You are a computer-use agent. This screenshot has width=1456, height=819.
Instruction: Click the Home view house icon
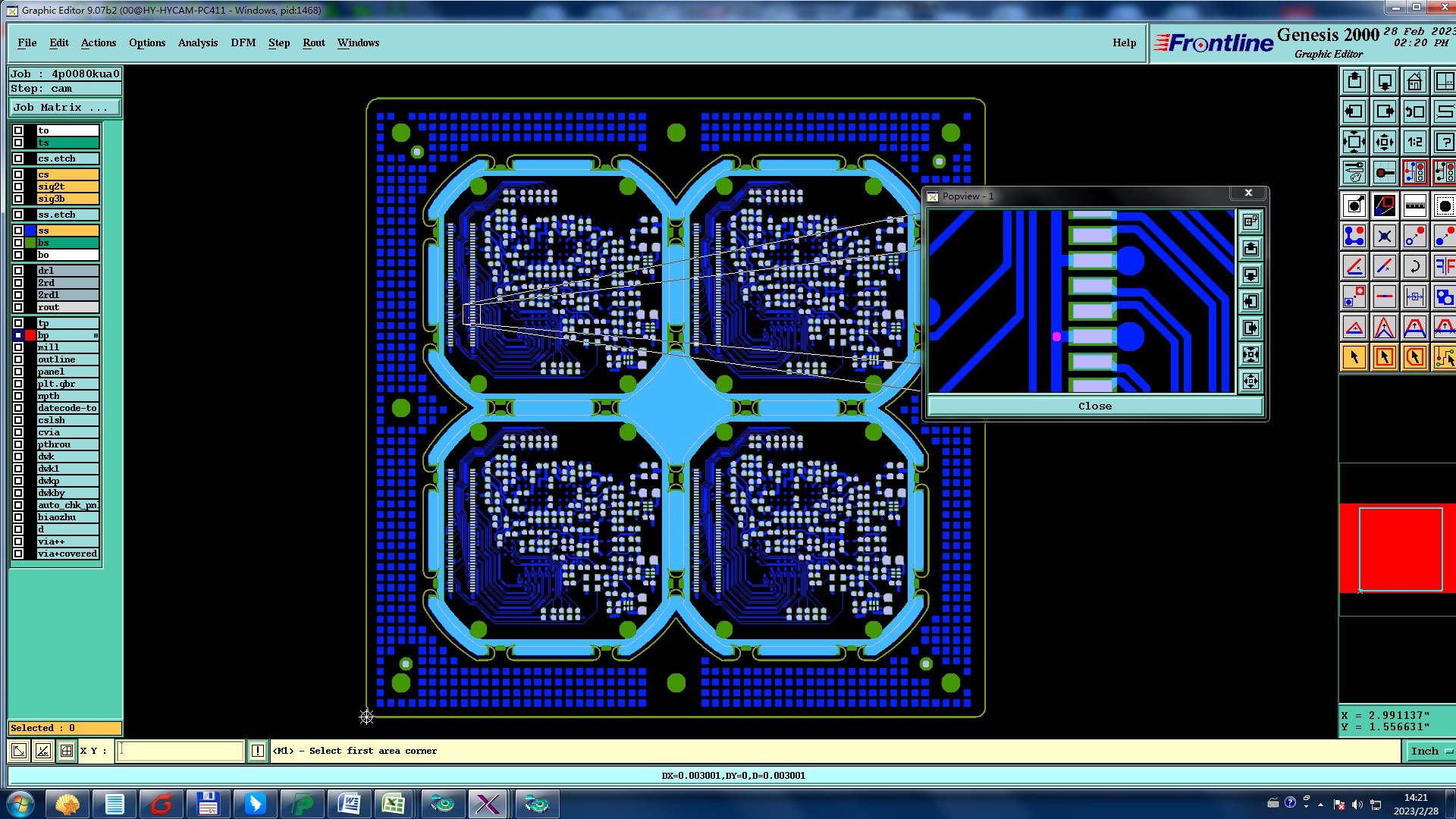coord(1414,81)
